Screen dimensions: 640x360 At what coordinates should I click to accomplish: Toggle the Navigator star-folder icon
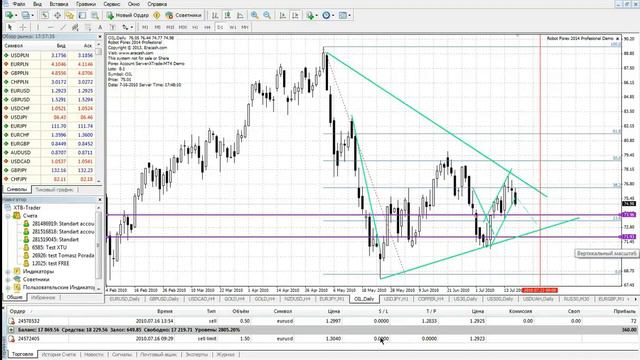click(69, 15)
